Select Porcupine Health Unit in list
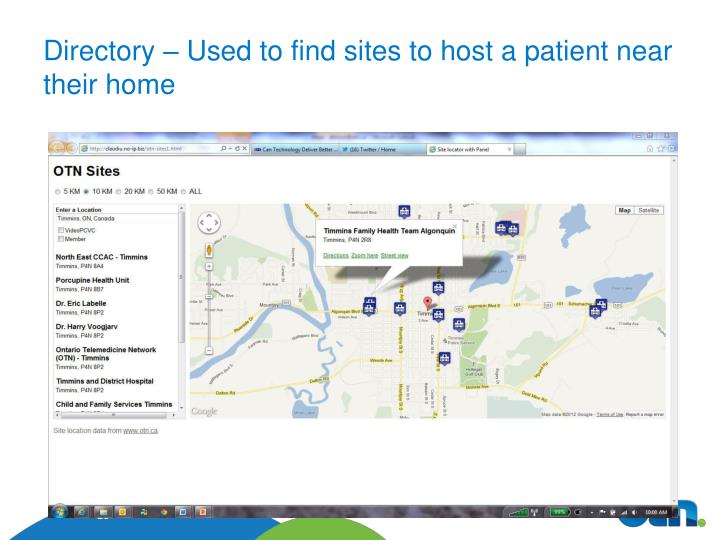720x540 pixels. pos(92,280)
